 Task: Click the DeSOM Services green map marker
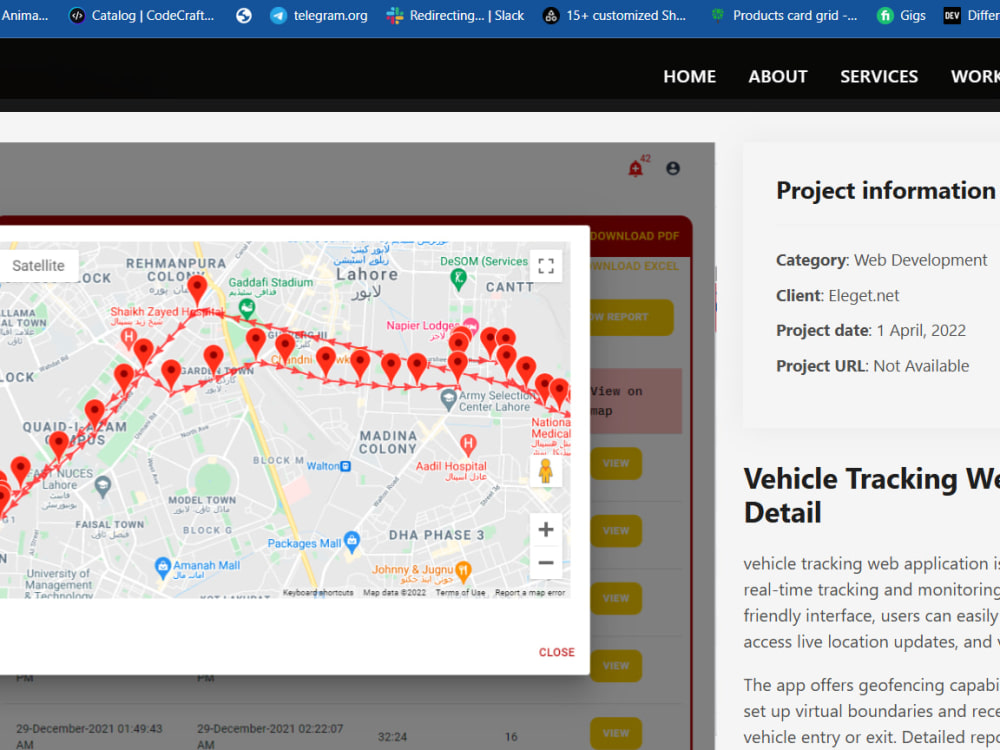tap(458, 278)
